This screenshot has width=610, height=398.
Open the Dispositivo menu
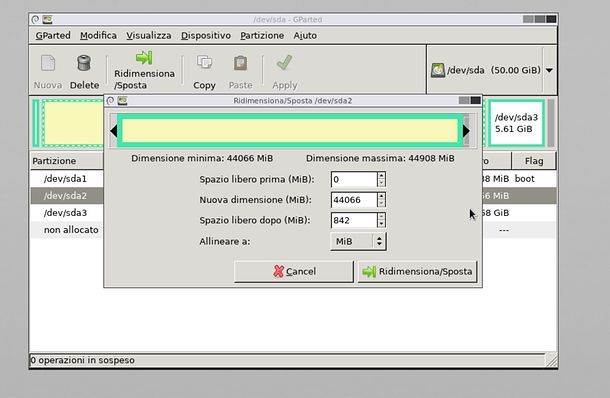pyautogui.click(x=206, y=35)
